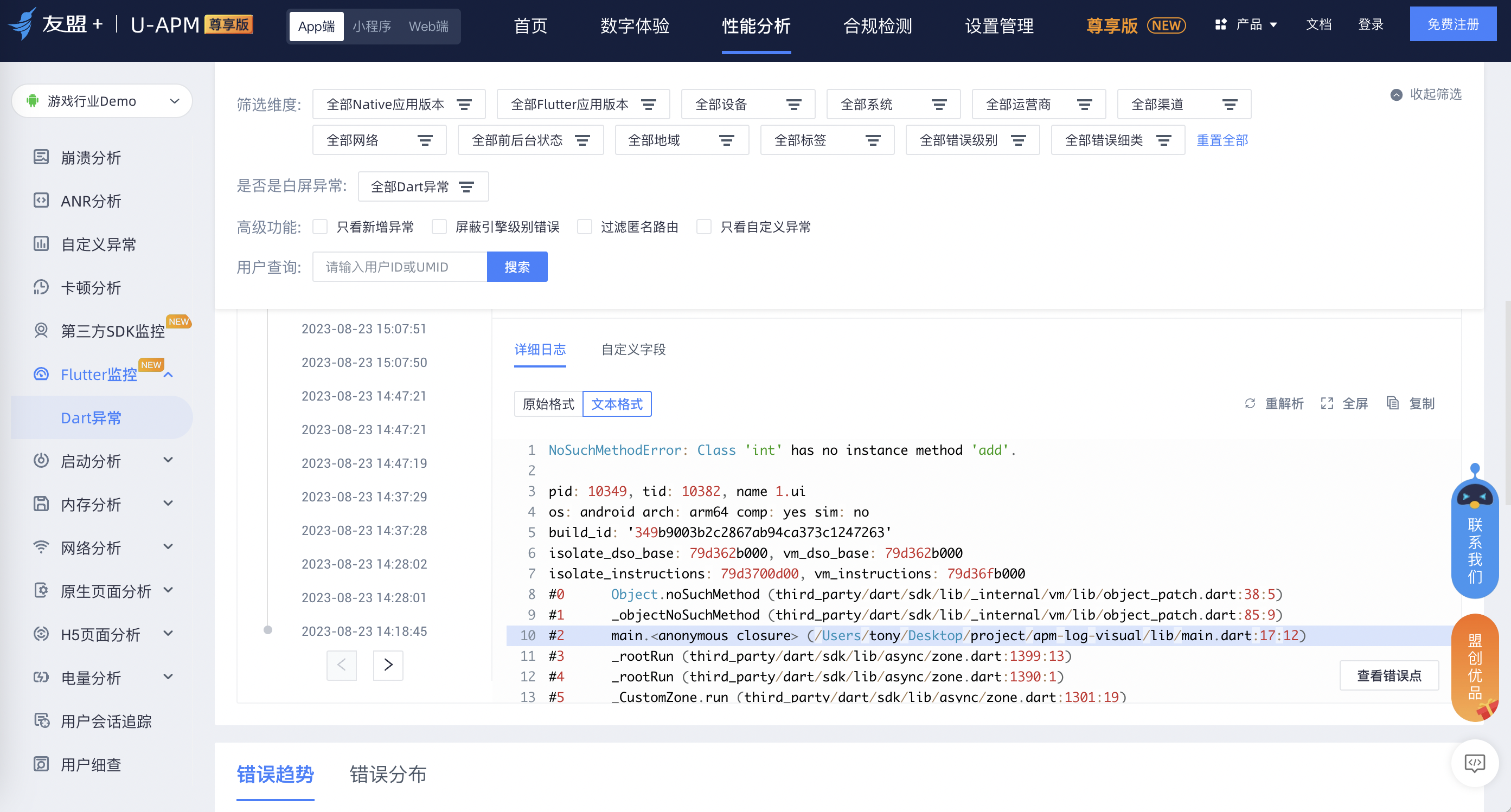Image resolution: width=1511 pixels, height=812 pixels.
Task: Switch log view to 原始格式
Action: (x=548, y=404)
